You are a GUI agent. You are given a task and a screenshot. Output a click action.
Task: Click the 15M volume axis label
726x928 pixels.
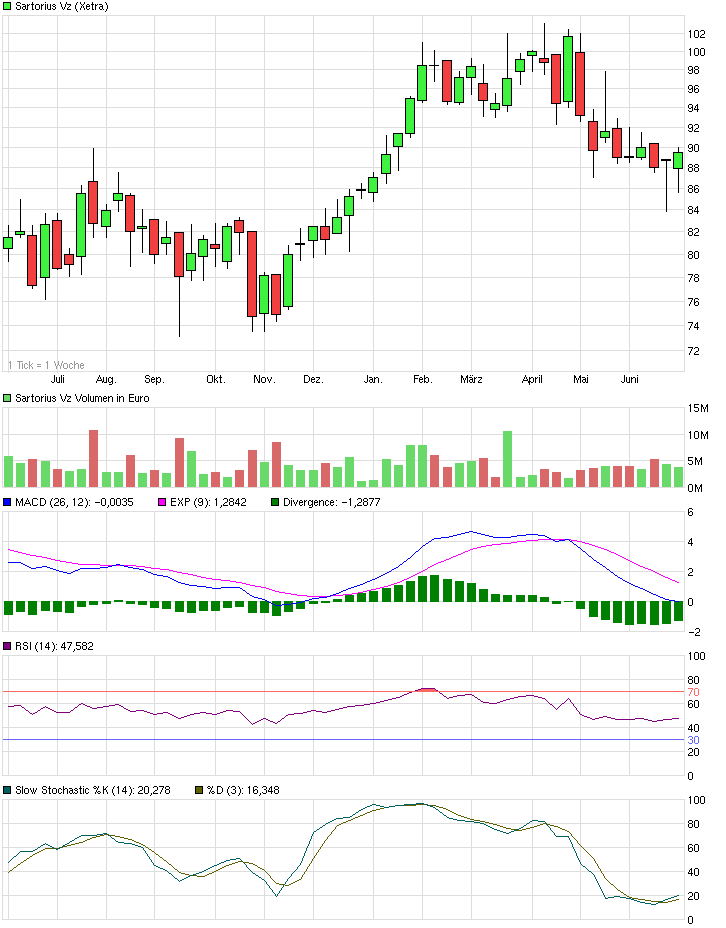(x=698, y=408)
